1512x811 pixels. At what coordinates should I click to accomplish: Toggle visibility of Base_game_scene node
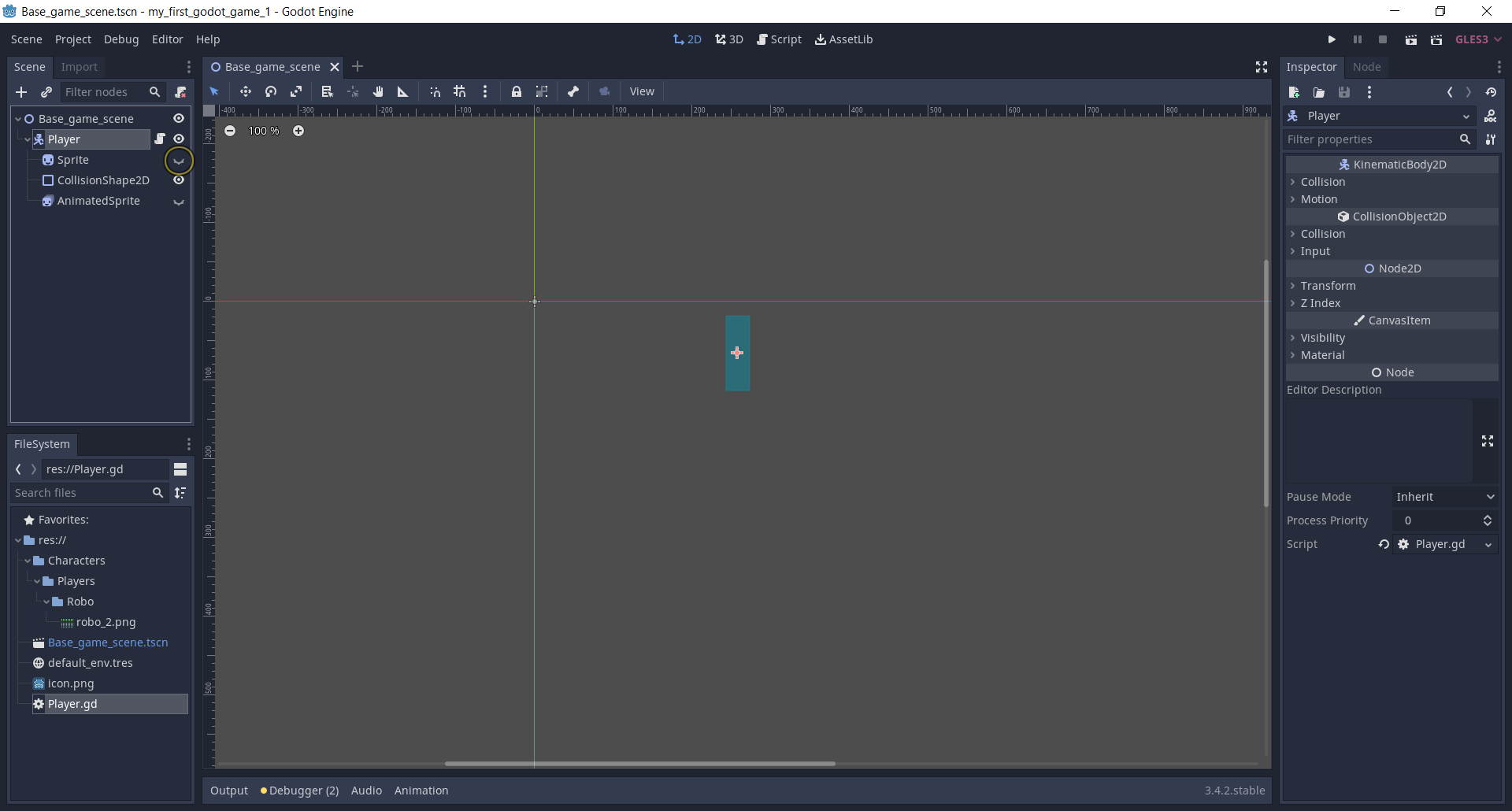coord(179,118)
